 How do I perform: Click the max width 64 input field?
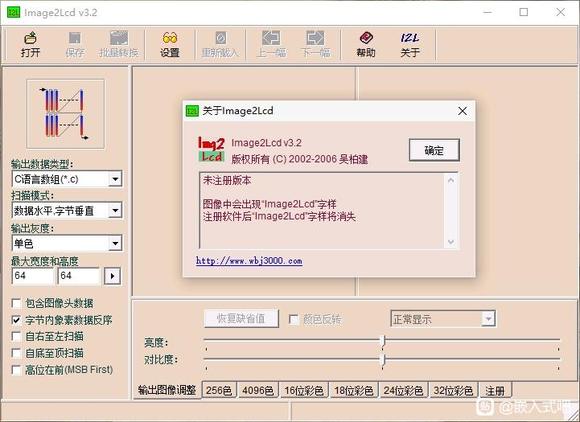click(33, 276)
